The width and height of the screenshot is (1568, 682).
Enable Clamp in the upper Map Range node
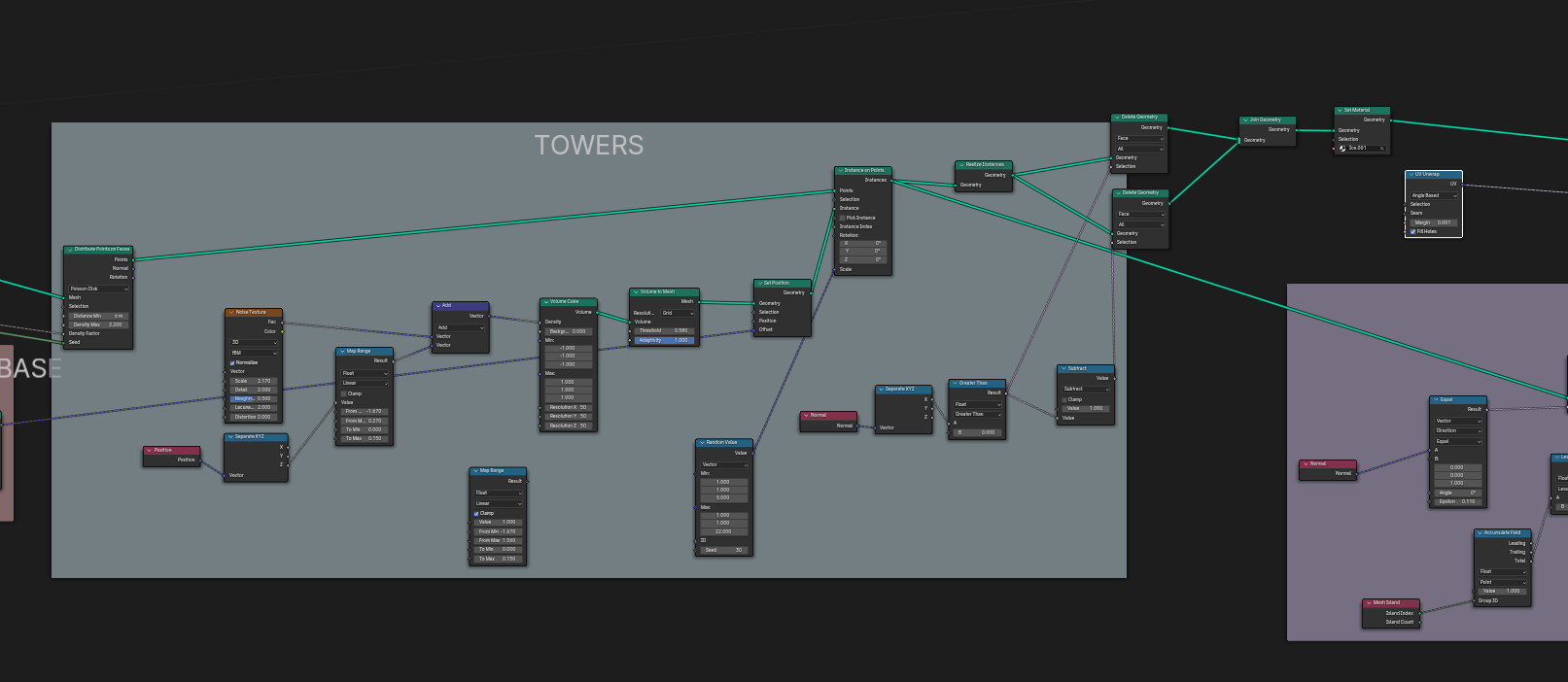[x=344, y=393]
